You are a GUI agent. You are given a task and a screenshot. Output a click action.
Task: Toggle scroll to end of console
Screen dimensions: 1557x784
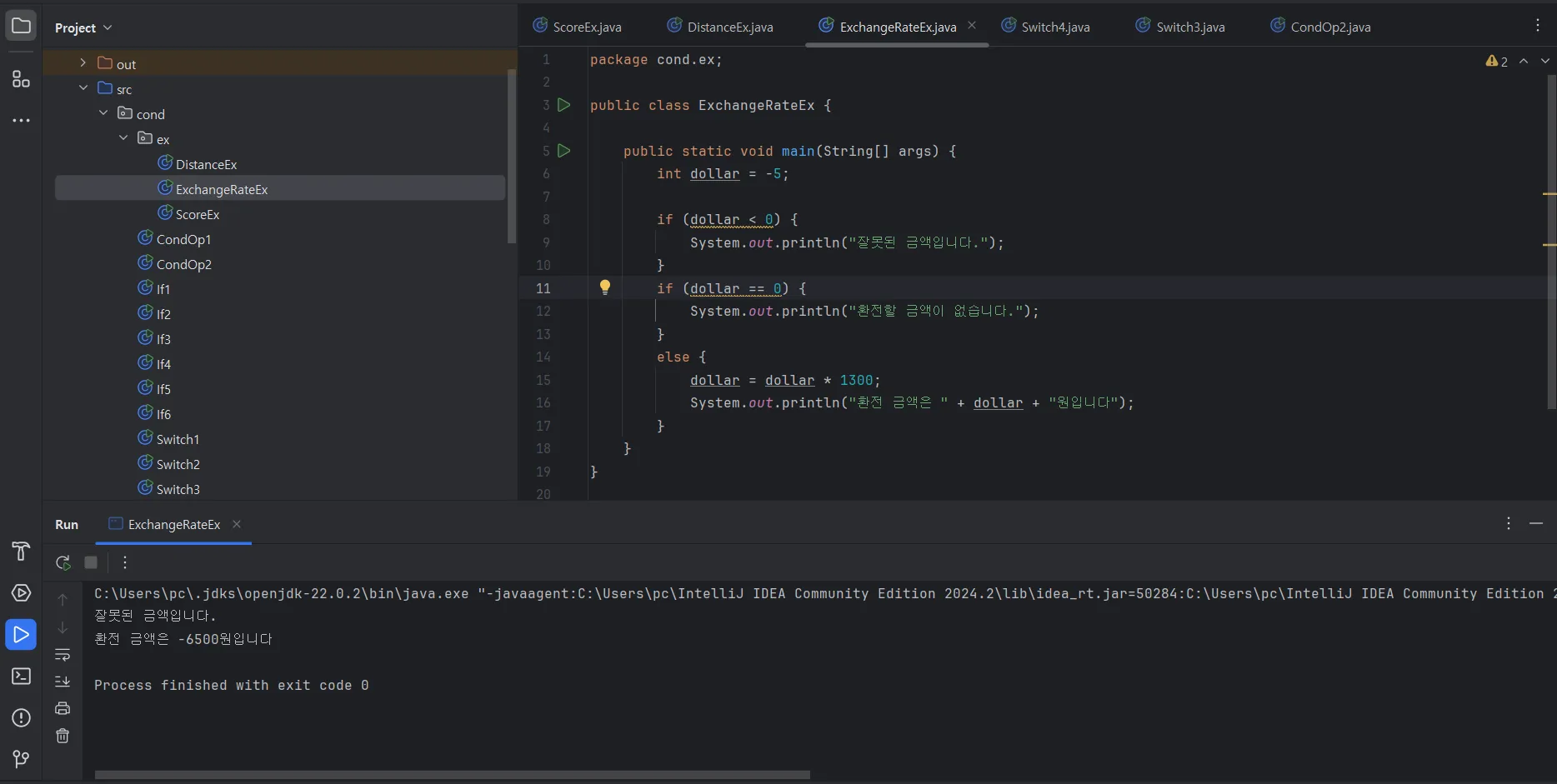click(63, 682)
